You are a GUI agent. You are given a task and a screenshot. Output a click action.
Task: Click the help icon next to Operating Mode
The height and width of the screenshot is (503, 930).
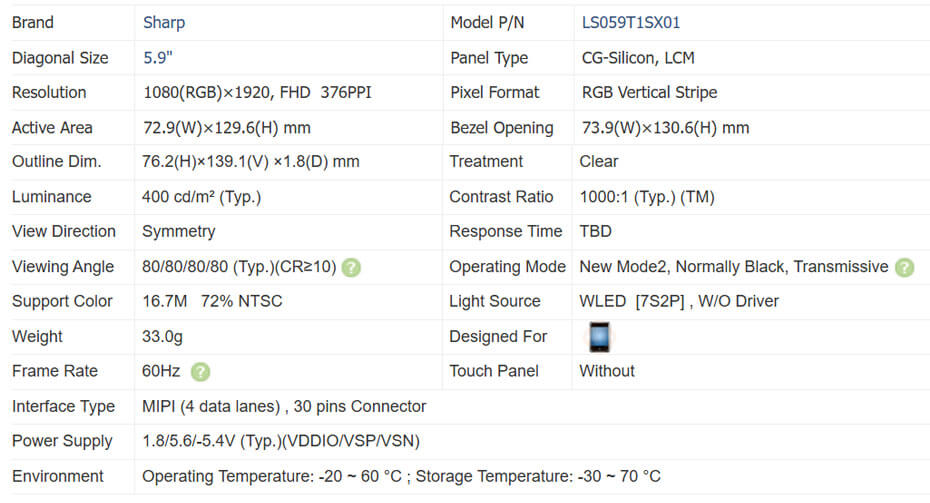(x=904, y=267)
